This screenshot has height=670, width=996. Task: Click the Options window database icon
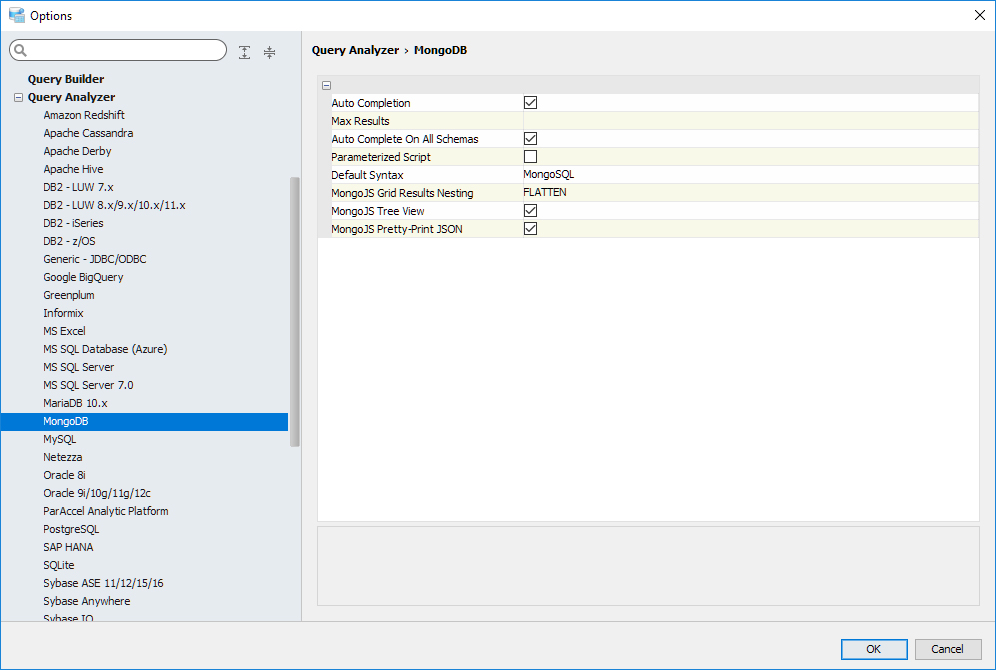tap(16, 15)
